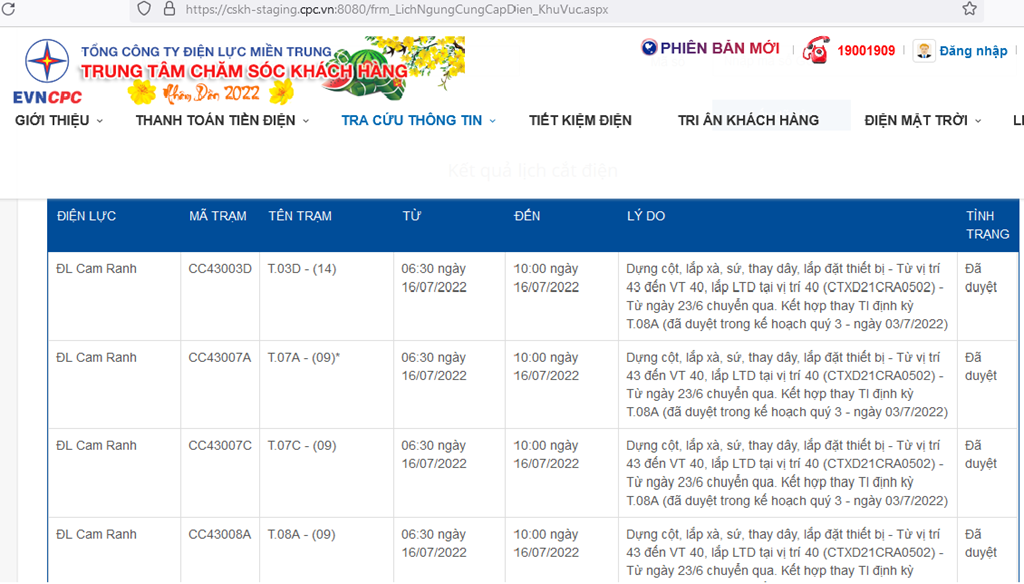Go to Tri ân khách hàng page
The image size is (1024, 584).
click(748, 121)
